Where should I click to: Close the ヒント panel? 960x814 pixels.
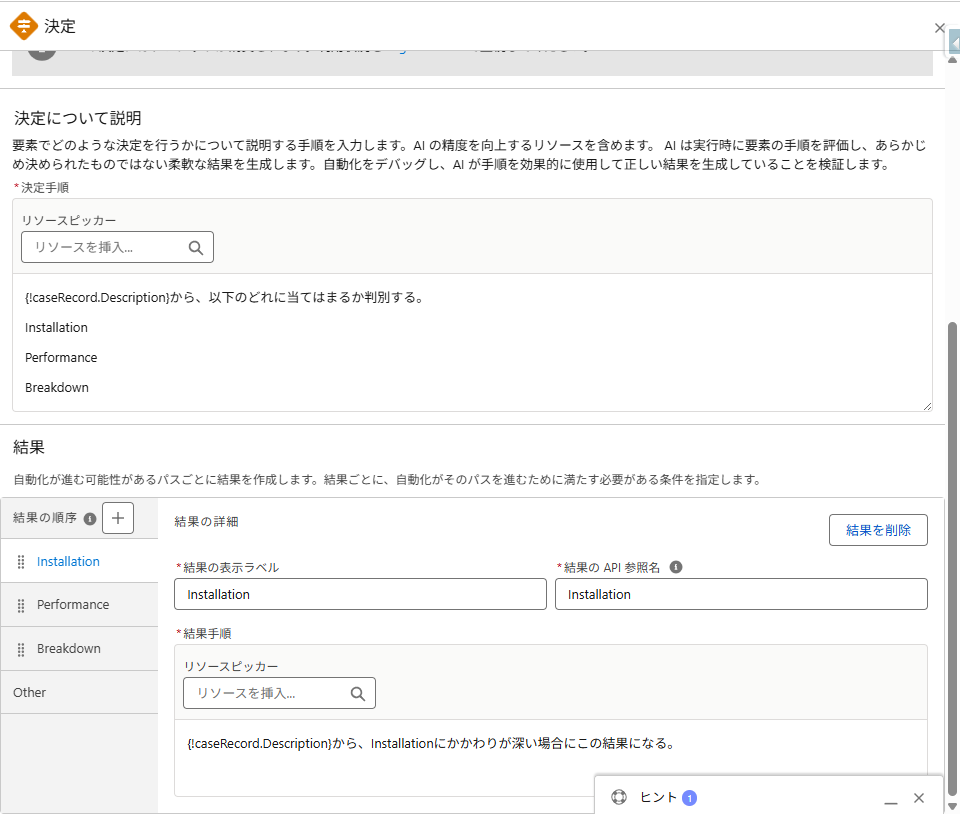[x=919, y=798]
